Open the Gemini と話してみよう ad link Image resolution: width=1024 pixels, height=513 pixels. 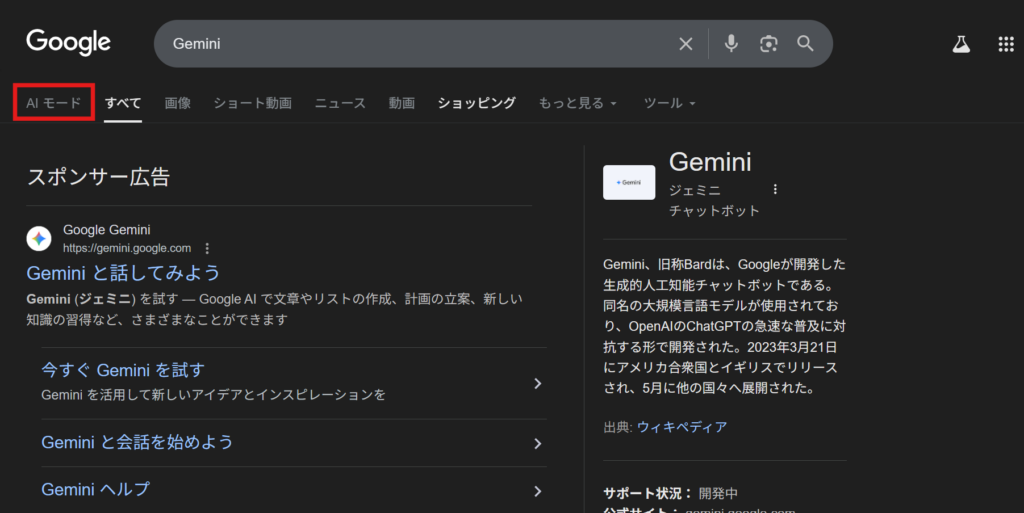coord(123,273)
